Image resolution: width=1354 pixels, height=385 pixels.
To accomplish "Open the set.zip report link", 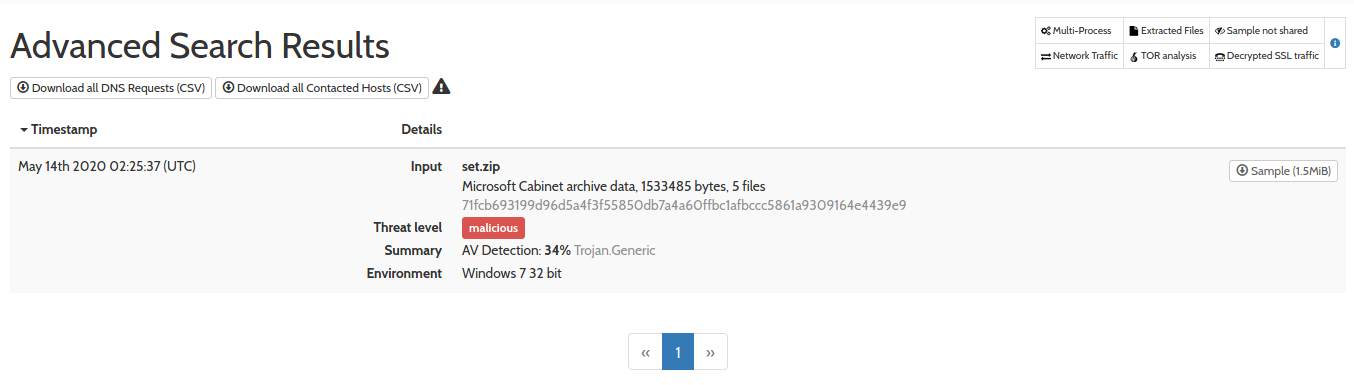I will point(480,166).
